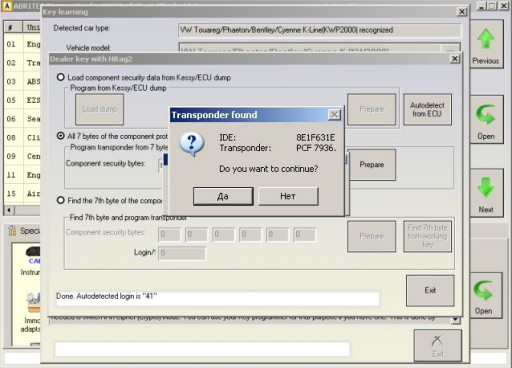This screenshot has height=368, width=512.
Task: Click the scroll down arrow of info text box
Action: [x=455, y=320]
